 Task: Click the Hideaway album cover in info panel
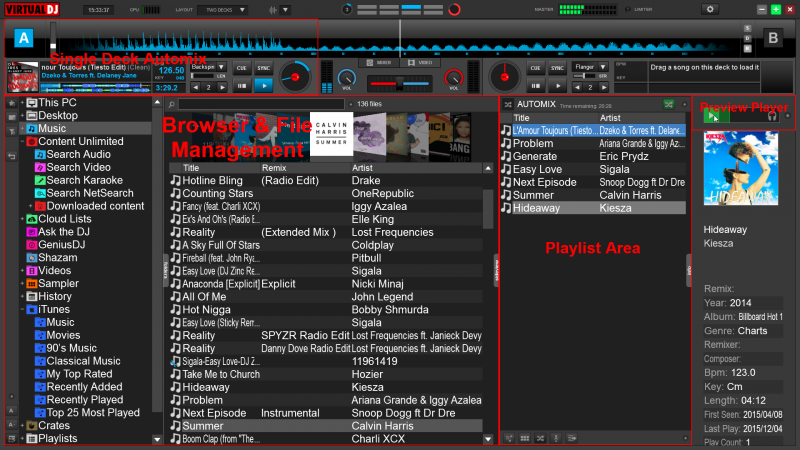point(741,168)
